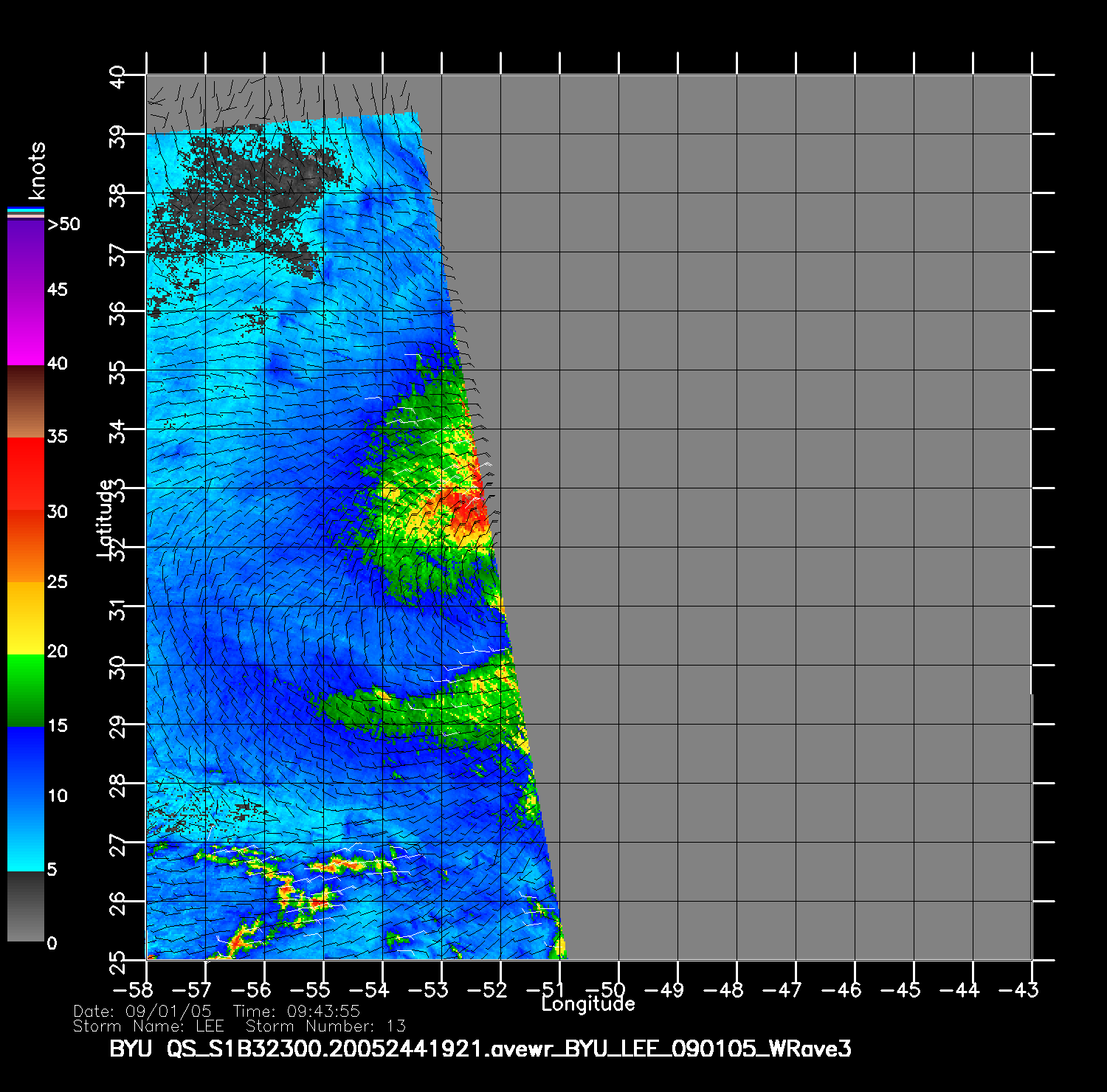Click longitude tick label '-57'
The width and height of the screenshot is (1107, 1092).
click(x=192, y=989)
